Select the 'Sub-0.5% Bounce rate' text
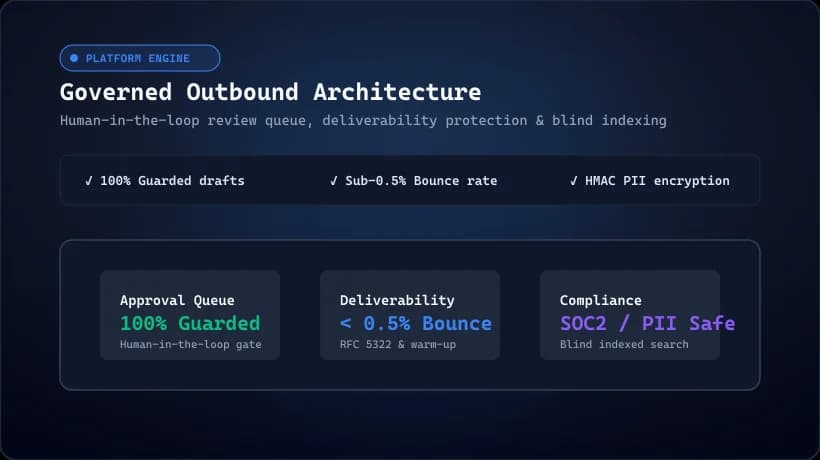The height and width of the screenshot is (460, 820). (x=421, y=181)
